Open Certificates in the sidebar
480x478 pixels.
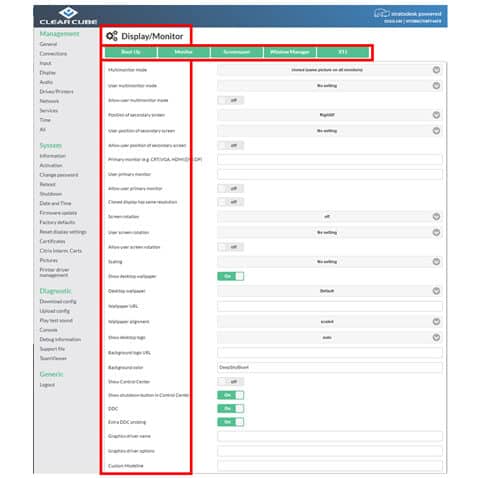click(x=53, y=241)
